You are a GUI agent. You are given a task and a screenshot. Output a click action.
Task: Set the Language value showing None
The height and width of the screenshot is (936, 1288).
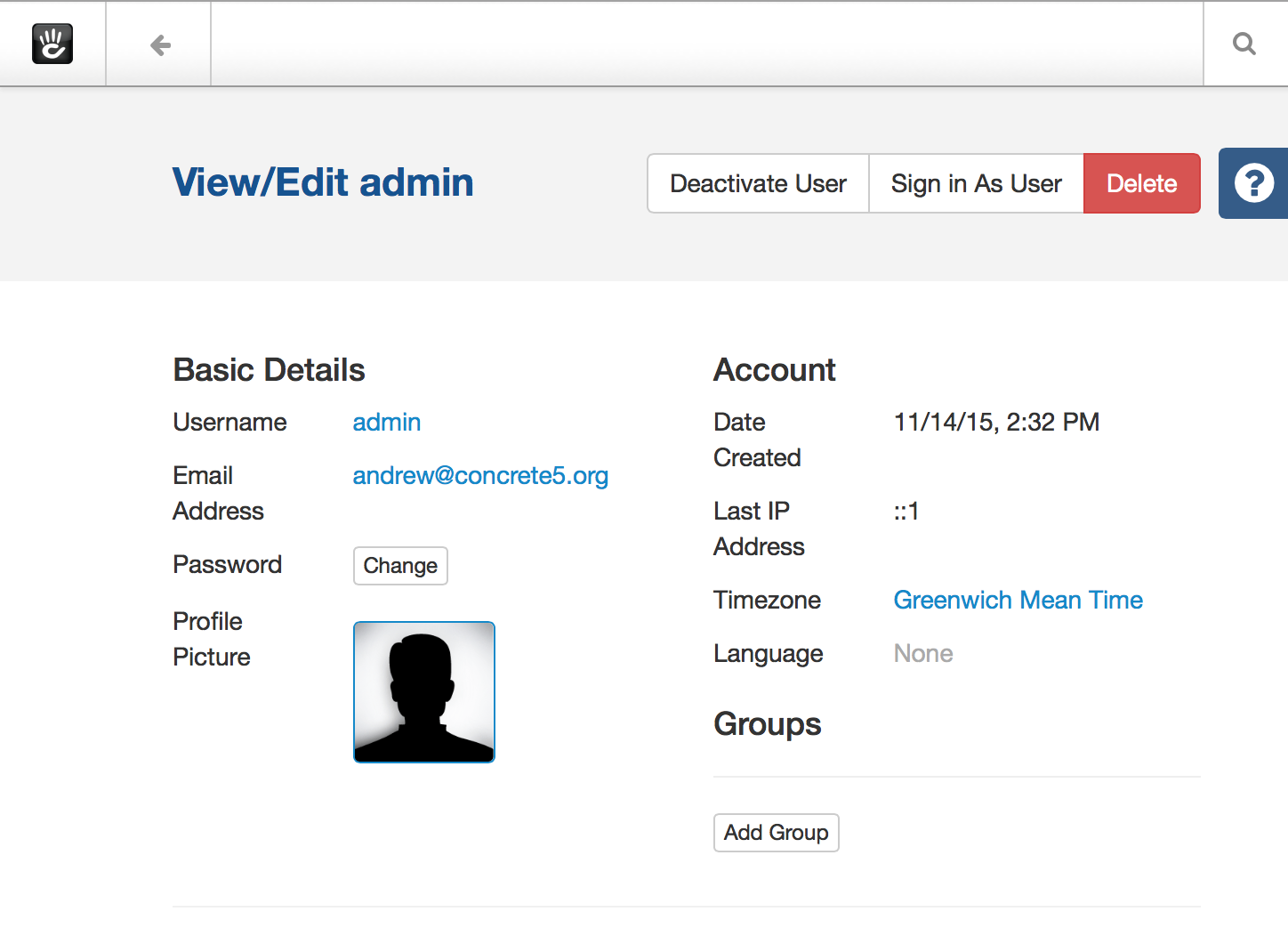(x=923, y=653)
